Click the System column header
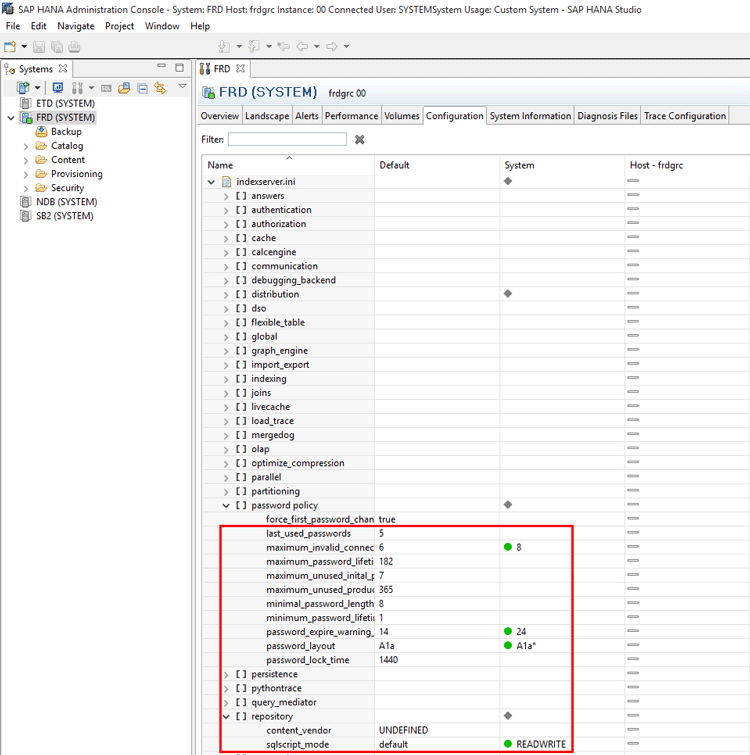750x755 pixels. [x=562, y=165]
